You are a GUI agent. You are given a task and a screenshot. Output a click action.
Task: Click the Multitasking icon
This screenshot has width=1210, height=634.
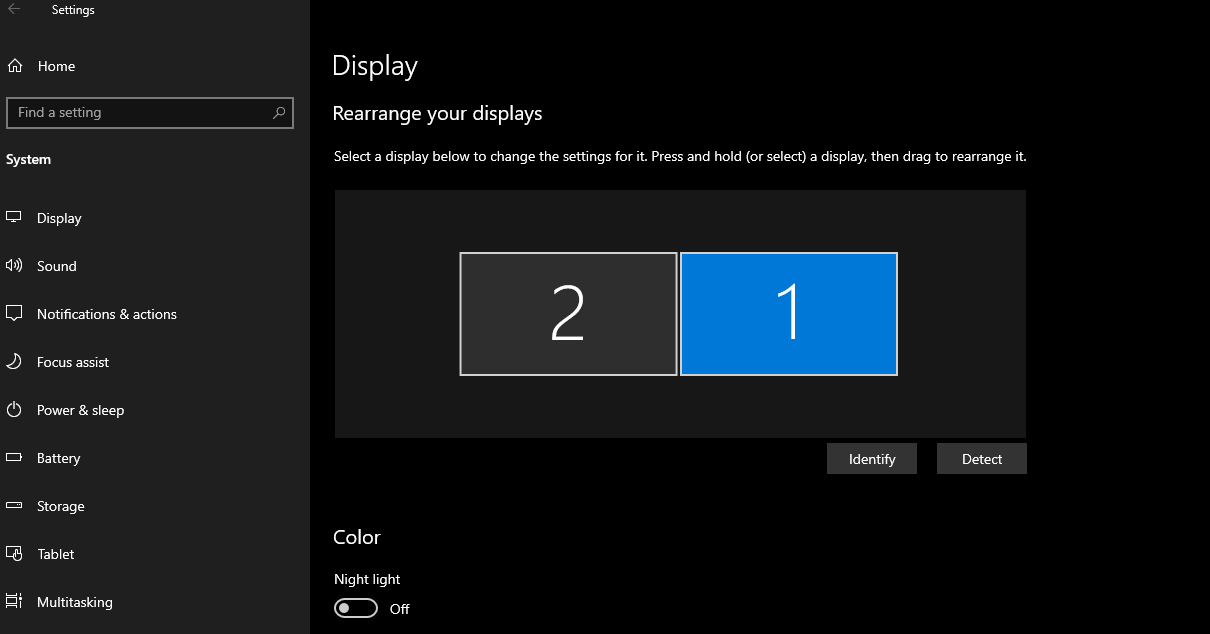pyautogui.click(x=14, y=602)
